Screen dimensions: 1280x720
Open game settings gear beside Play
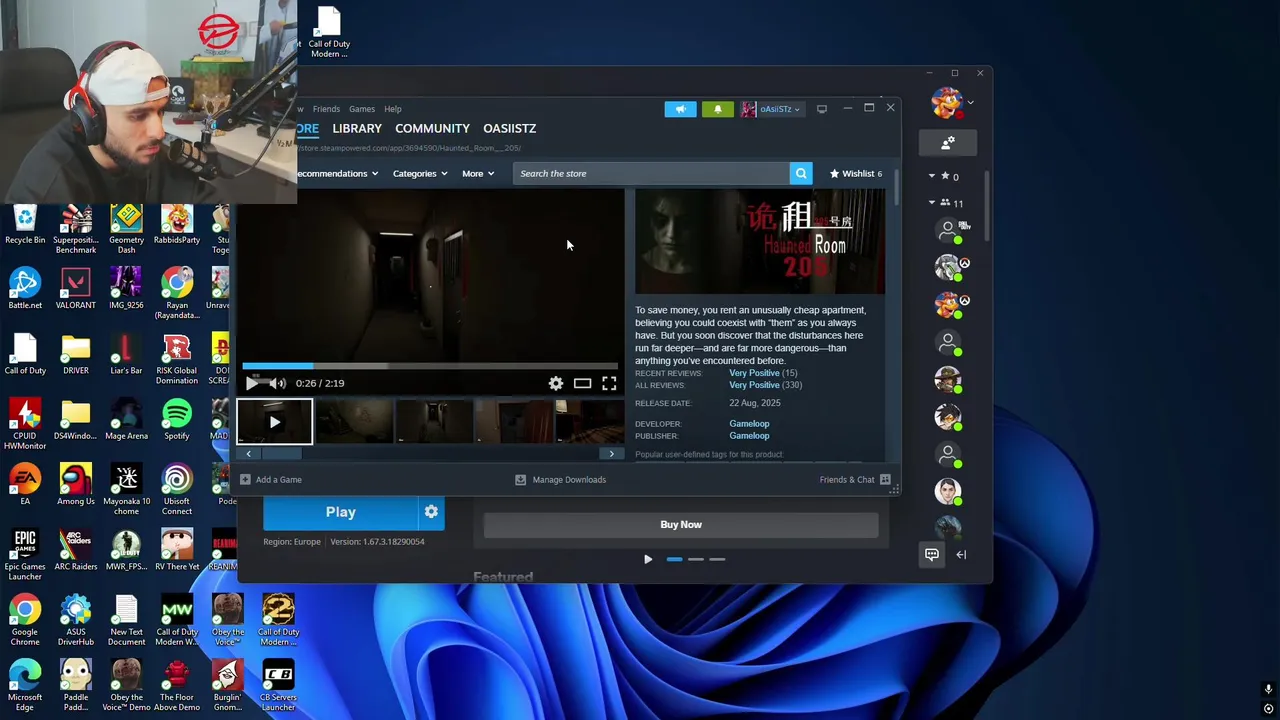pos(431,512)
